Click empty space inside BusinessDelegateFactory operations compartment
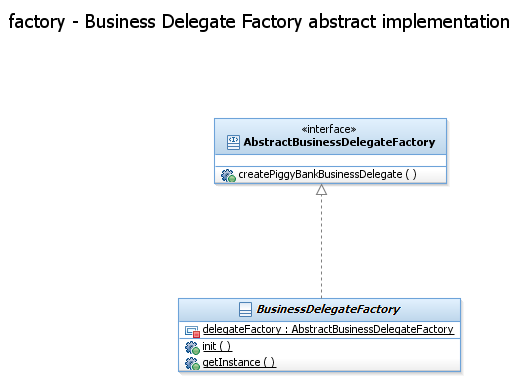Screen dimensions: 522x386 click(367, 355)
